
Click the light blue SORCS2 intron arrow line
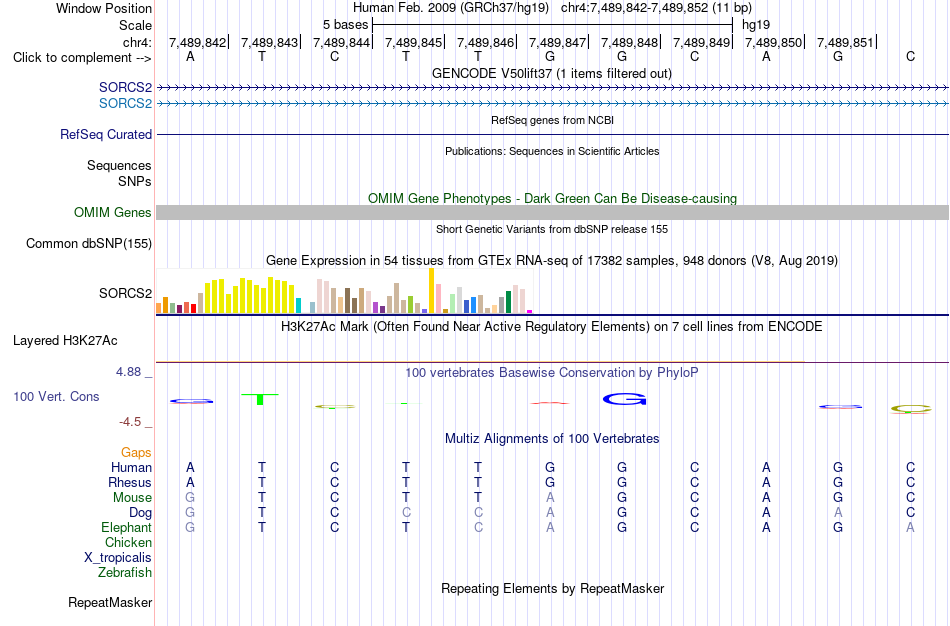click(553, 104)
